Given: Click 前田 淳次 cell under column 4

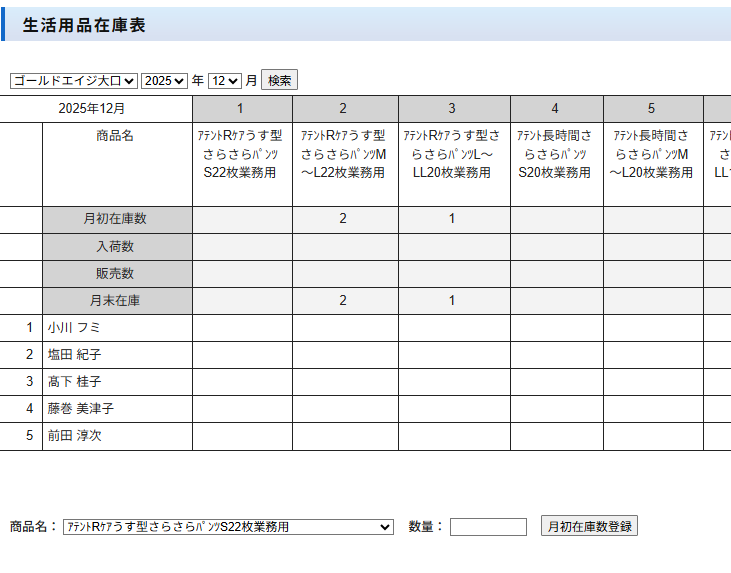Looking at the screenshot, I should (x=556, y=436).
